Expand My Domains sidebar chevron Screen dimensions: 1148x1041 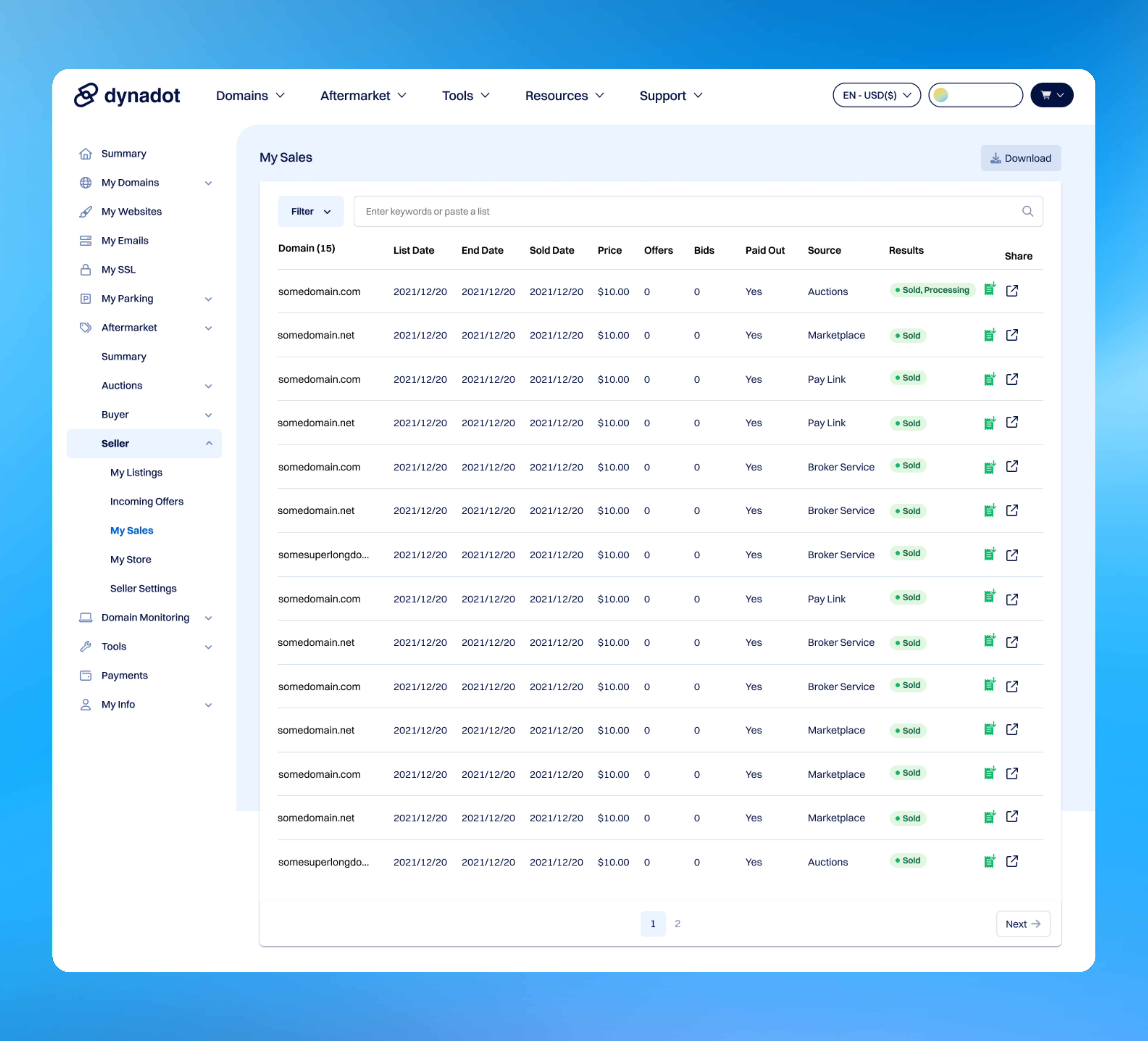tap(208, 183)
